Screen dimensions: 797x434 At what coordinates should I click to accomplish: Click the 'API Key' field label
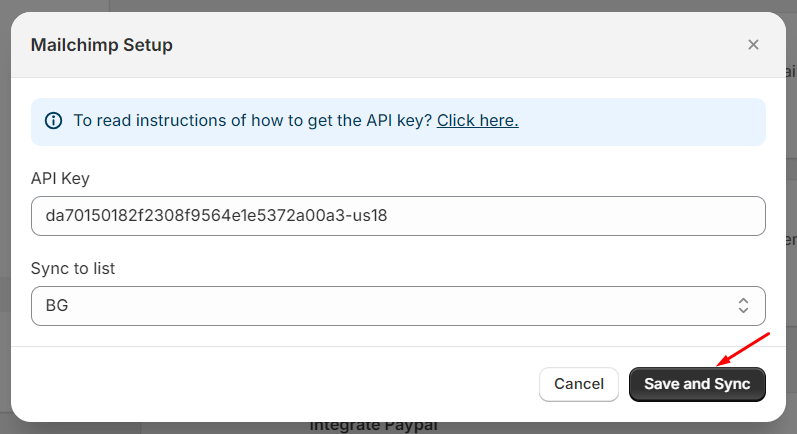coord(61,178)
